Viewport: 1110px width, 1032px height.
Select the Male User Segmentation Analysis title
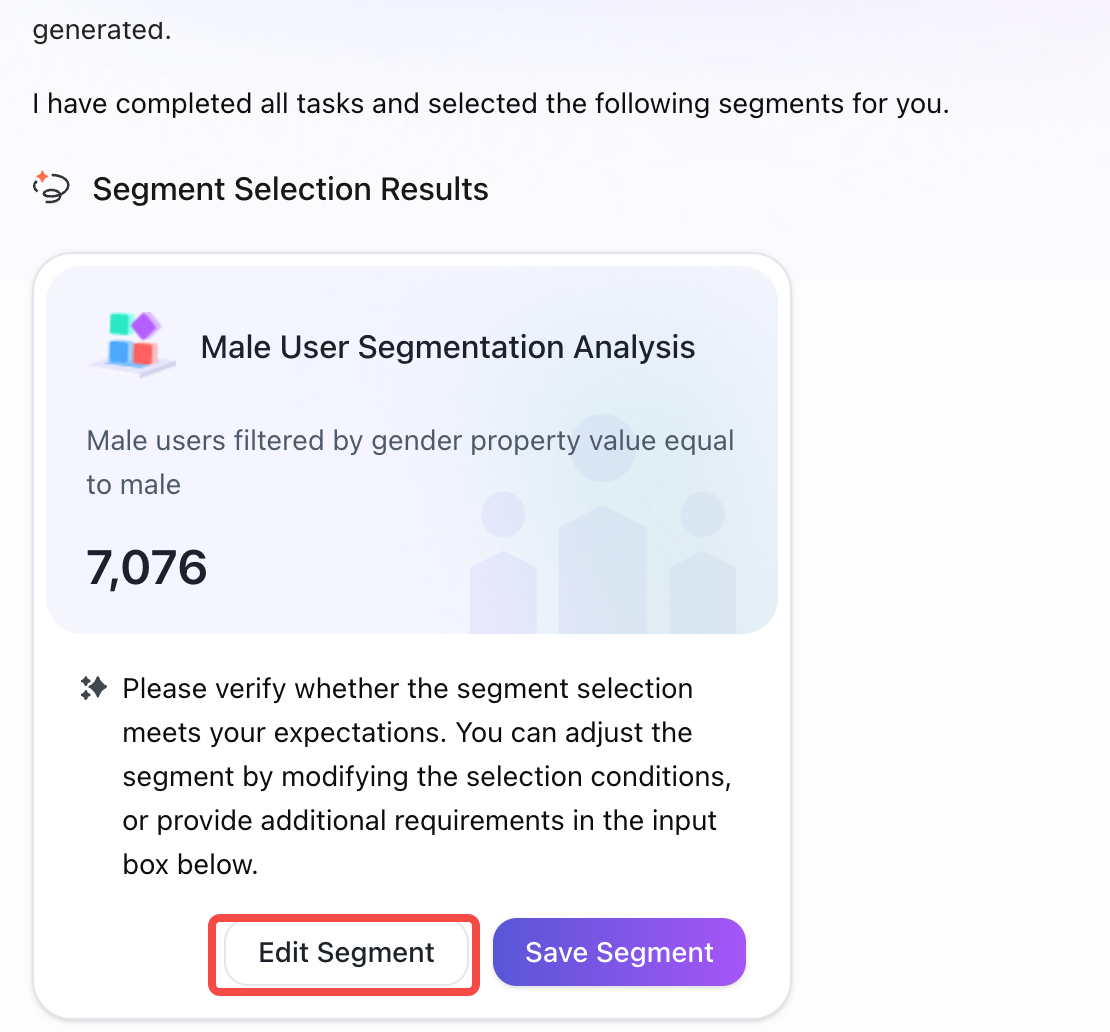click(448, 348)
